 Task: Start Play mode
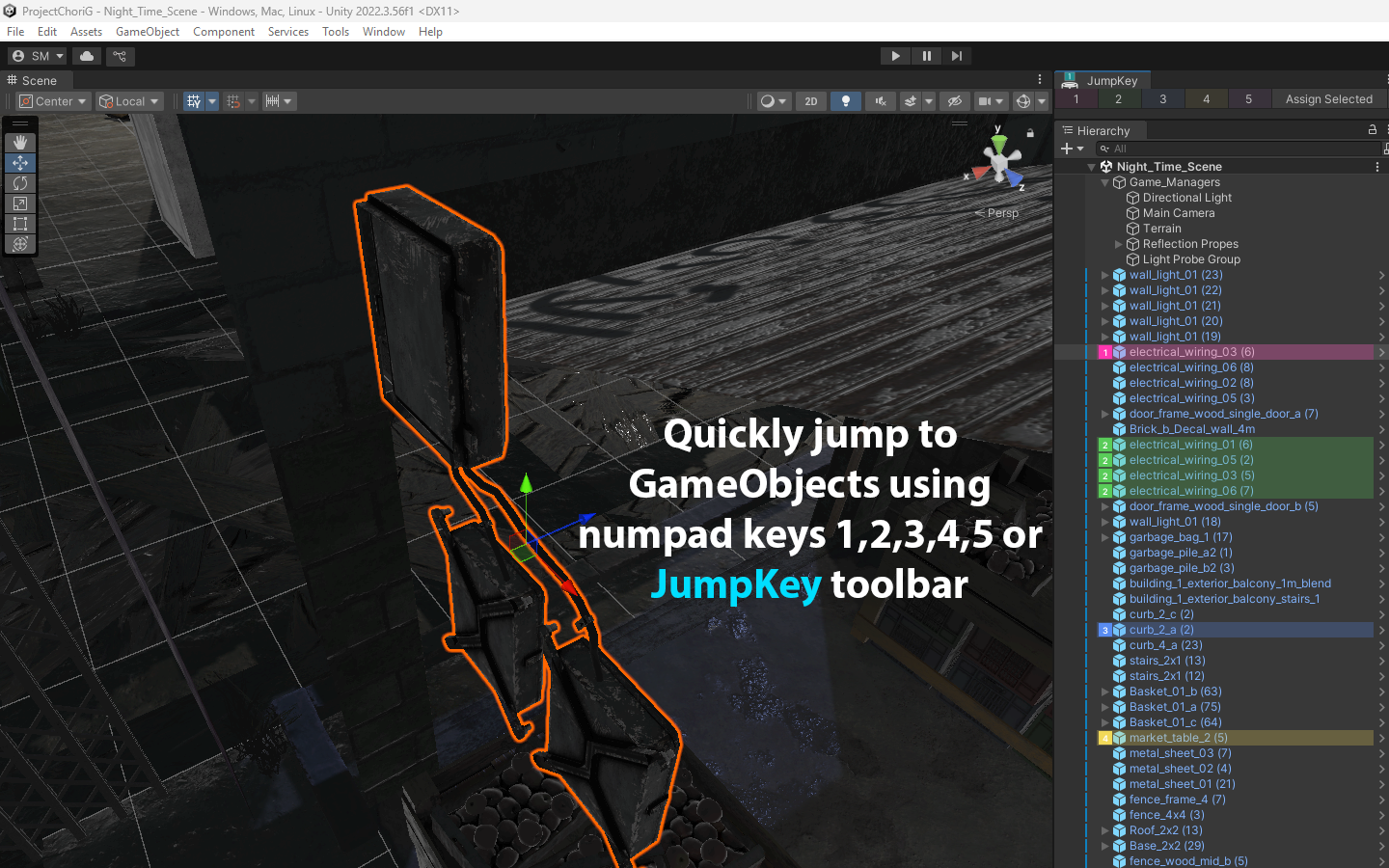click(x=896, y=56)
